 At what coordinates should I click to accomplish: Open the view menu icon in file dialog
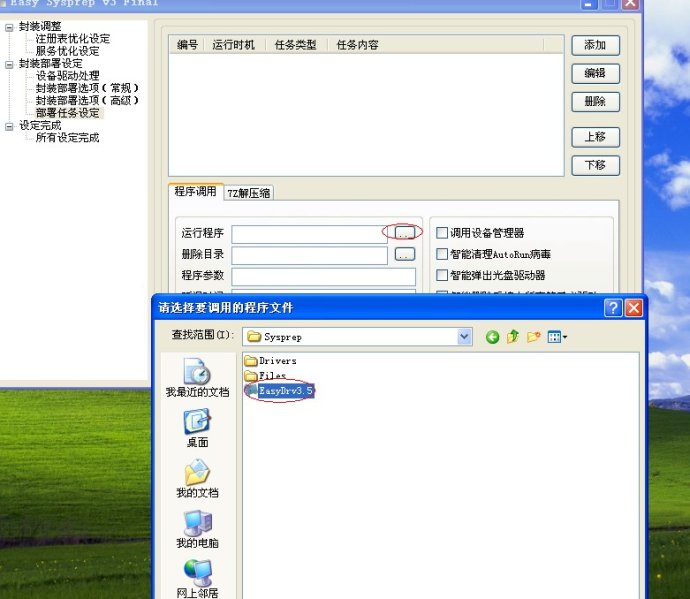pos(557,337)
